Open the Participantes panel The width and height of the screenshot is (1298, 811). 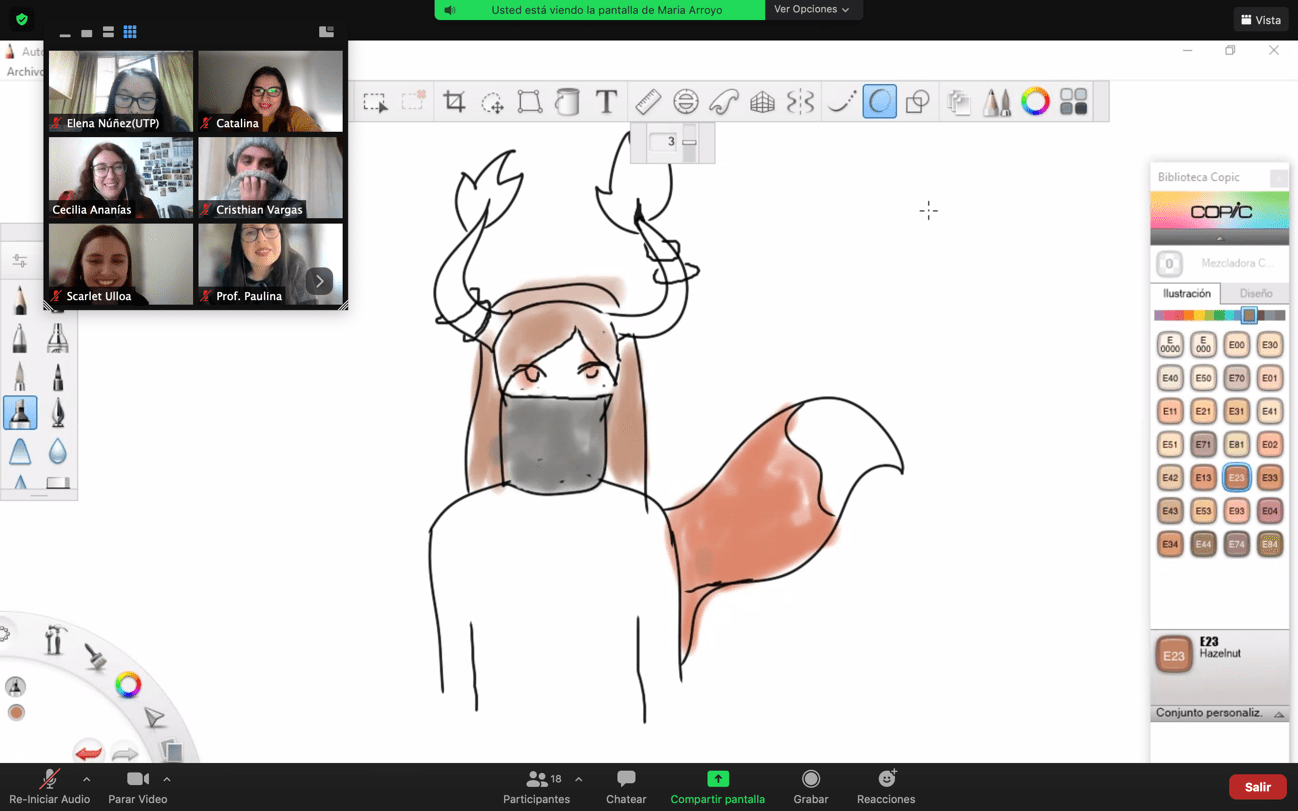[x=537, y=787]
